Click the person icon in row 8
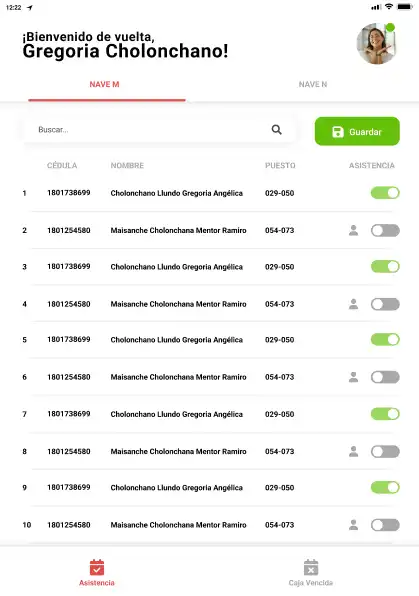This screenshot has height=596, width=419. (354, 452)
